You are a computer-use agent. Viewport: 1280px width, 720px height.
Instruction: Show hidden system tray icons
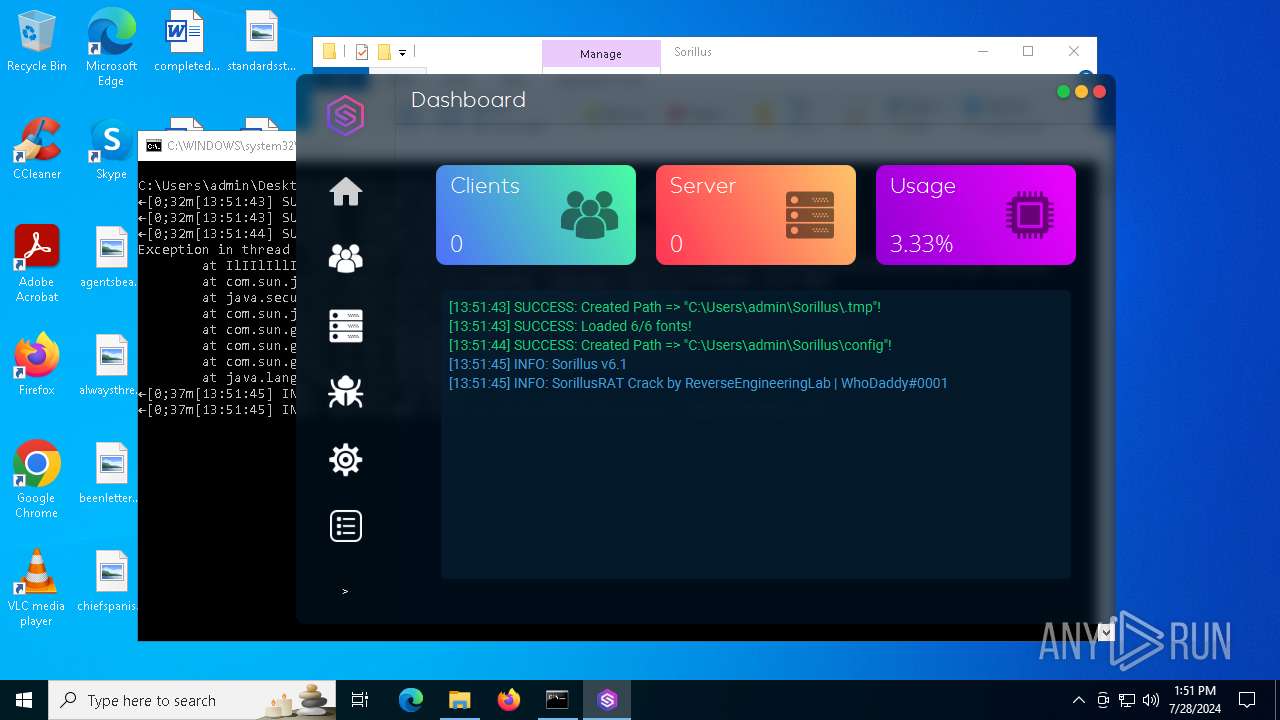1078,700
